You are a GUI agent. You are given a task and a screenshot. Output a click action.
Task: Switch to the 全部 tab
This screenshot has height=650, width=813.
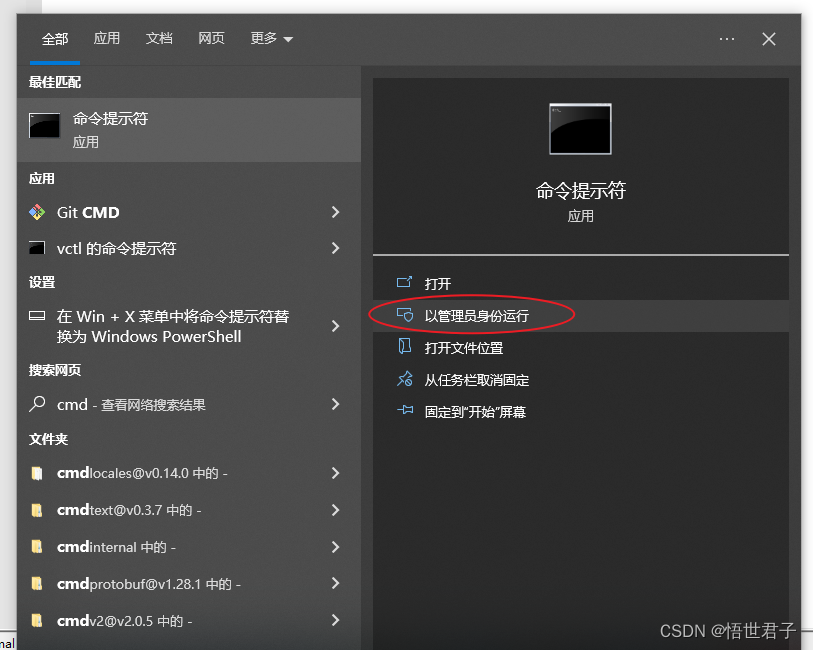click(55, 39)
